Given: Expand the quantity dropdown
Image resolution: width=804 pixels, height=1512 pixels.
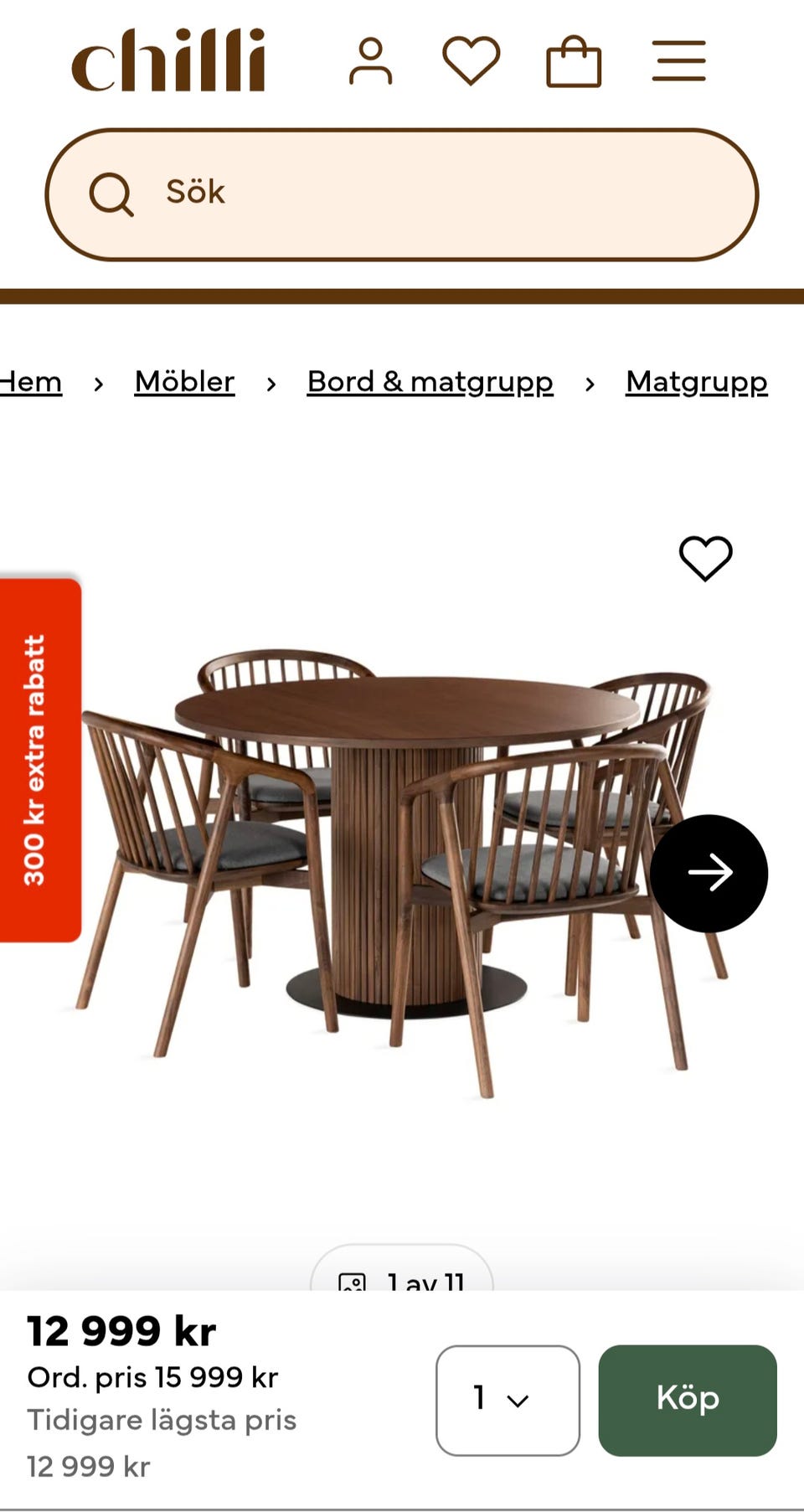Looking at the screenshot, I should (x=508, y=1400).
